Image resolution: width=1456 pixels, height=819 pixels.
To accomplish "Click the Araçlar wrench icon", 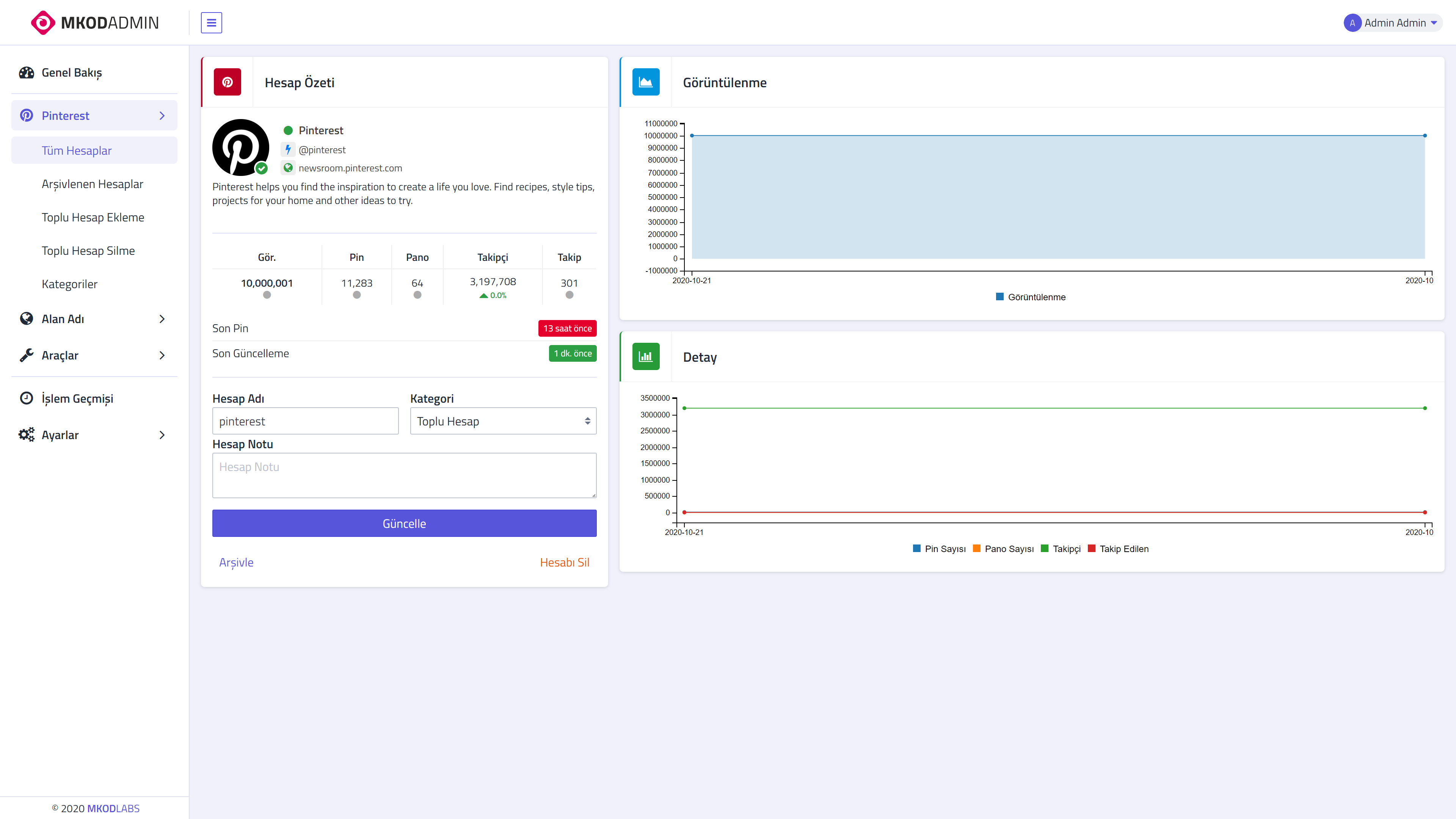I will coord(26,355).
